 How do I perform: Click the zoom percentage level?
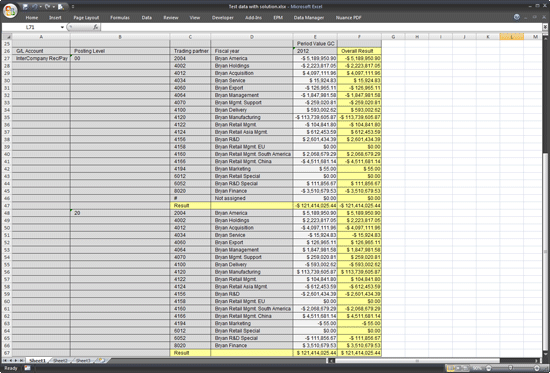(477, 368)
